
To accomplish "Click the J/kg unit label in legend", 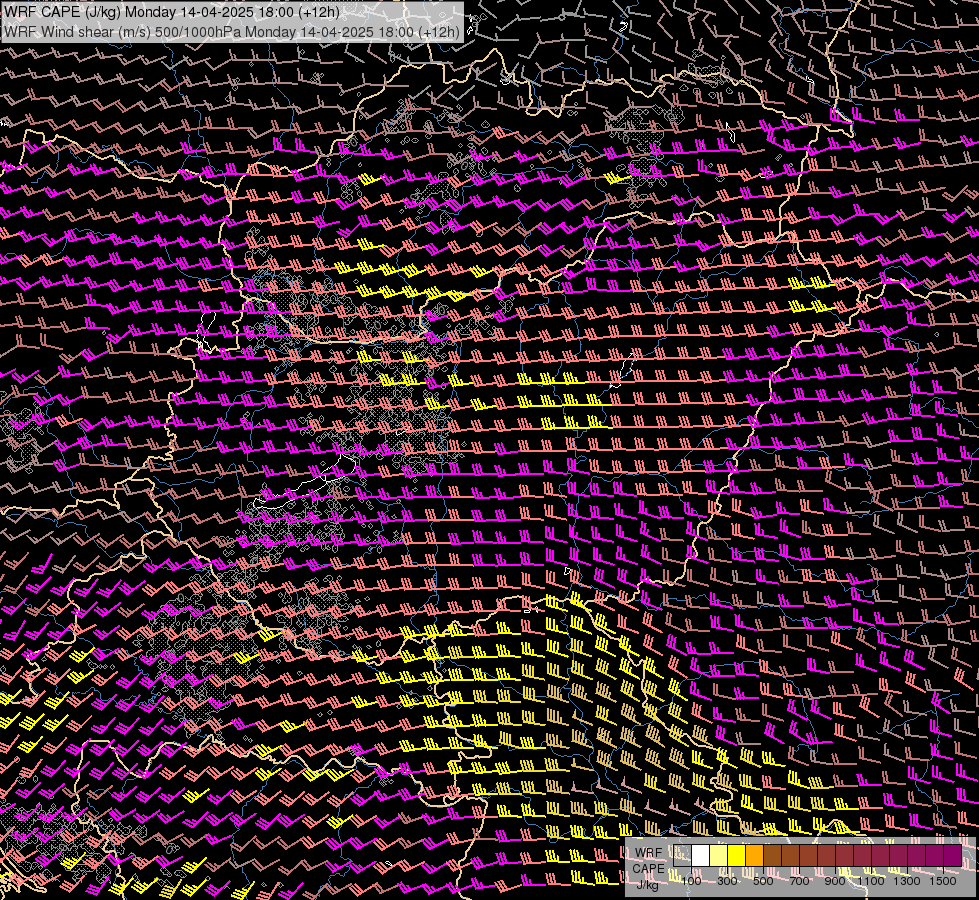I will pyautogui.click(x=648, y=885).
